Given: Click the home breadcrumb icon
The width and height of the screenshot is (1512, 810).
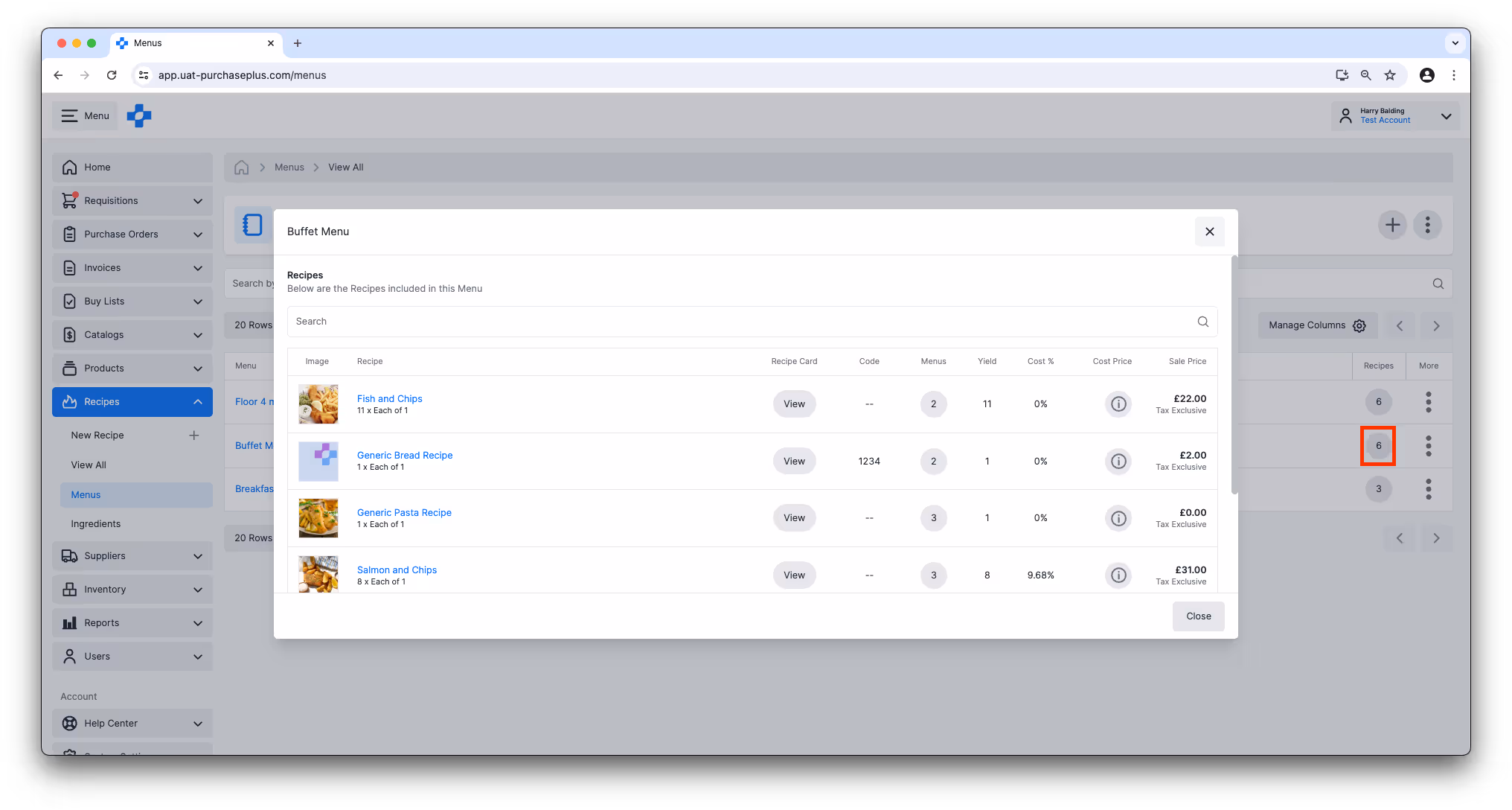Looking at the screenshot, I should coord(242,168).
